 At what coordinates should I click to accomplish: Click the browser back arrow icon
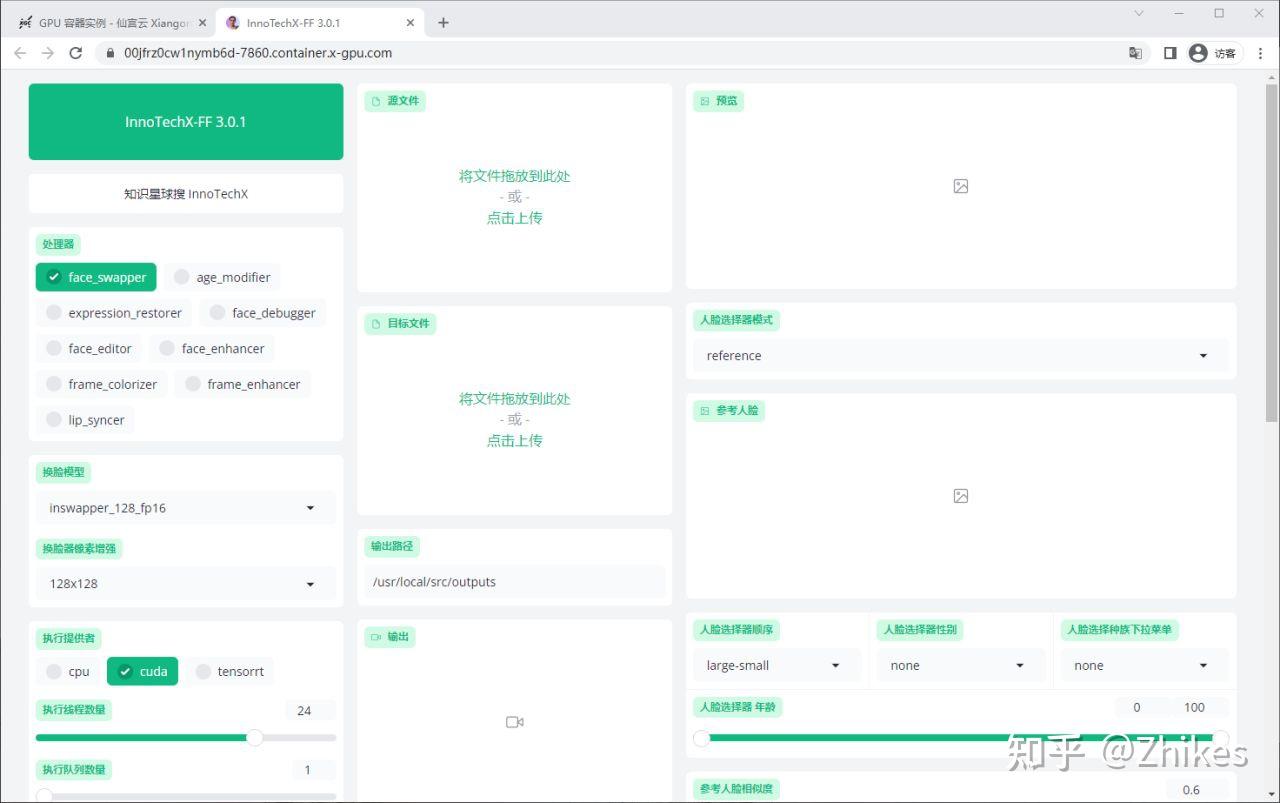[x=20, y=53]
